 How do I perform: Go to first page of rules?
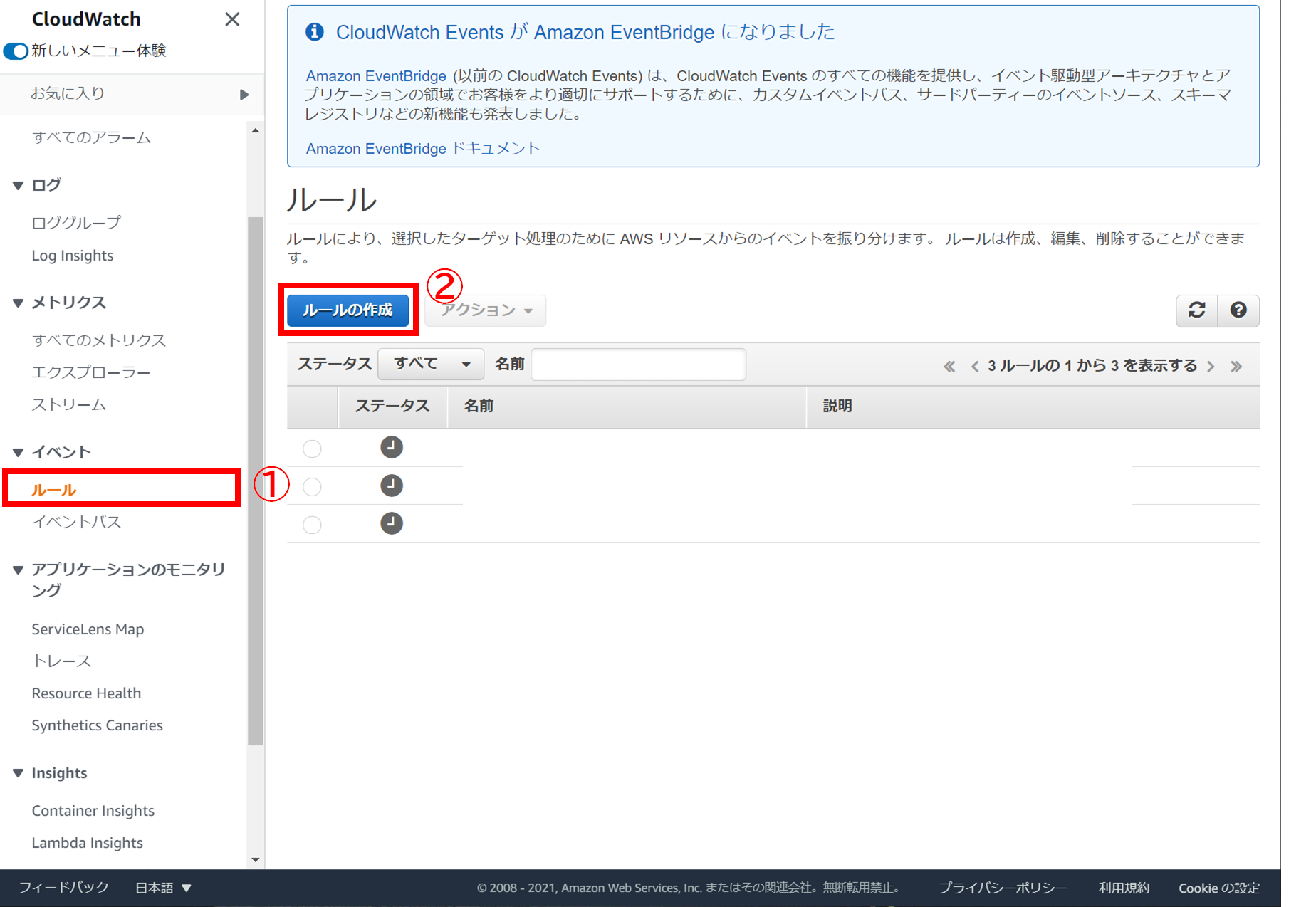point(949,367)
